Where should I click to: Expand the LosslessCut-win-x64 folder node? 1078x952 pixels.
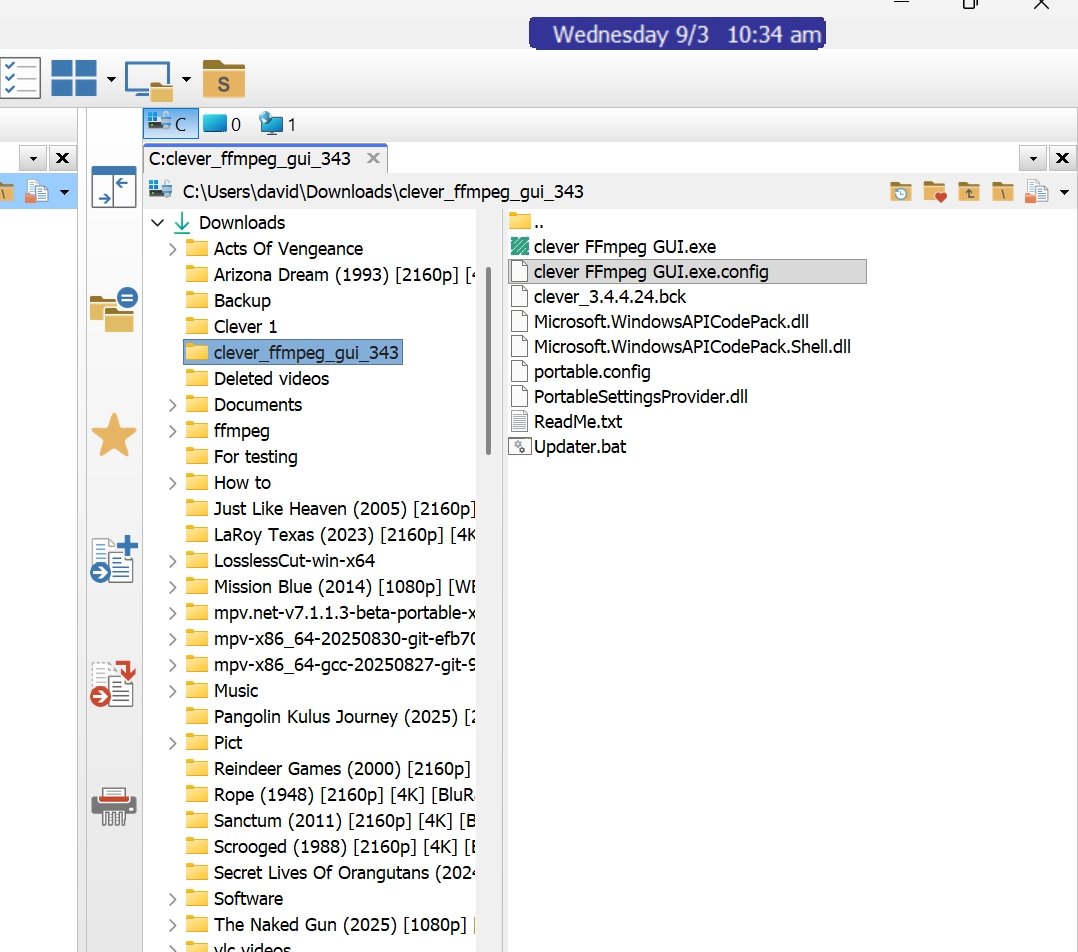[173, 561]
